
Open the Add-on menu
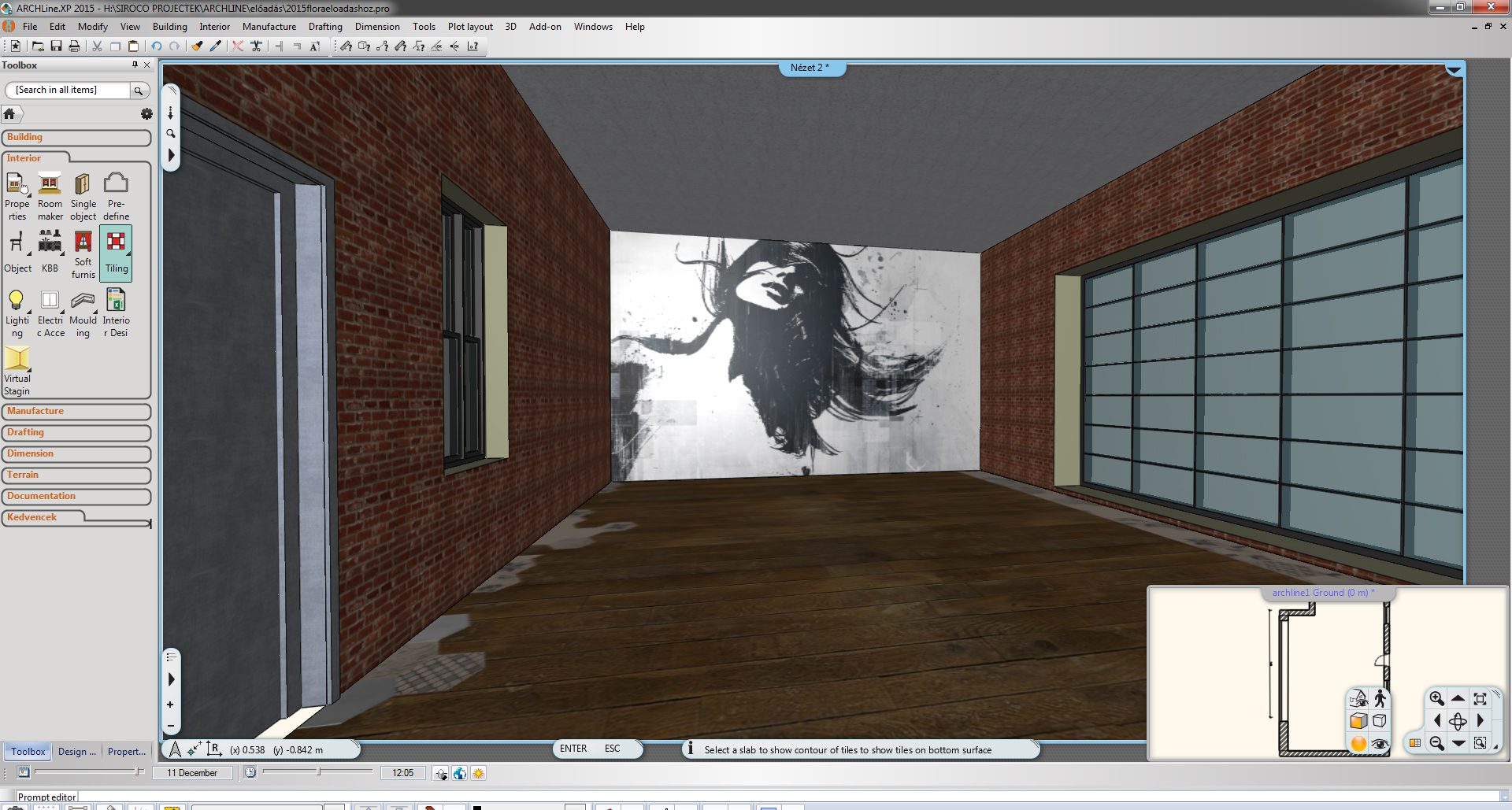tap(545, 27)
